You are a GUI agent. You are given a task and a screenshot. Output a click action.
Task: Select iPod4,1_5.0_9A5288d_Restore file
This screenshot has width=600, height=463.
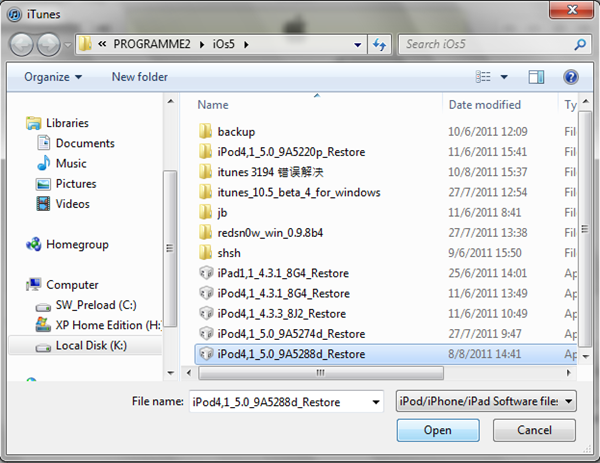coord(386,354)
